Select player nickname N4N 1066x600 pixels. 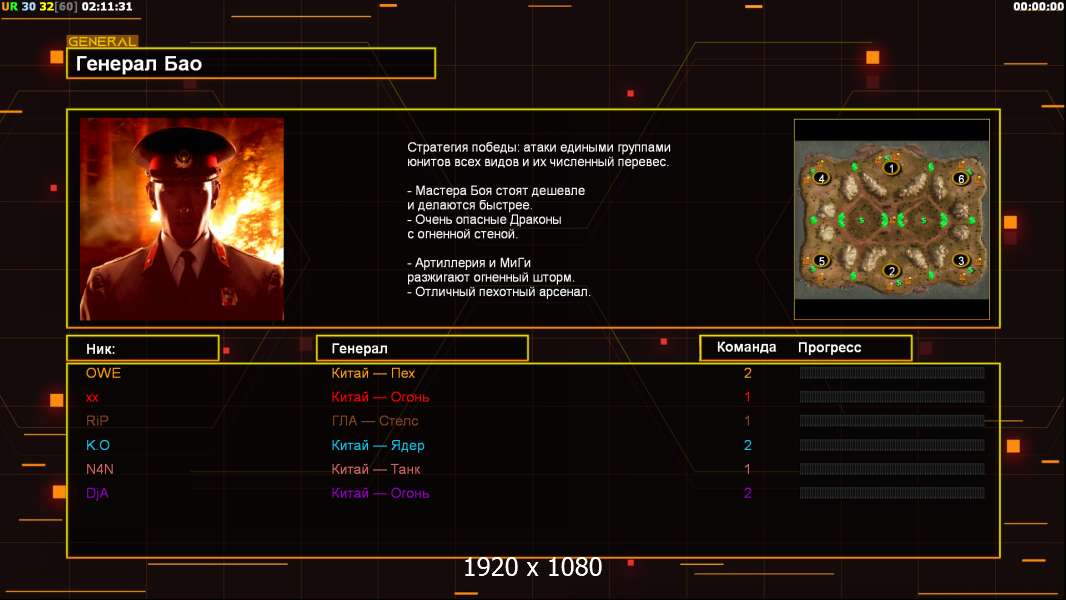pyautogui.click(x=100, y=469)
